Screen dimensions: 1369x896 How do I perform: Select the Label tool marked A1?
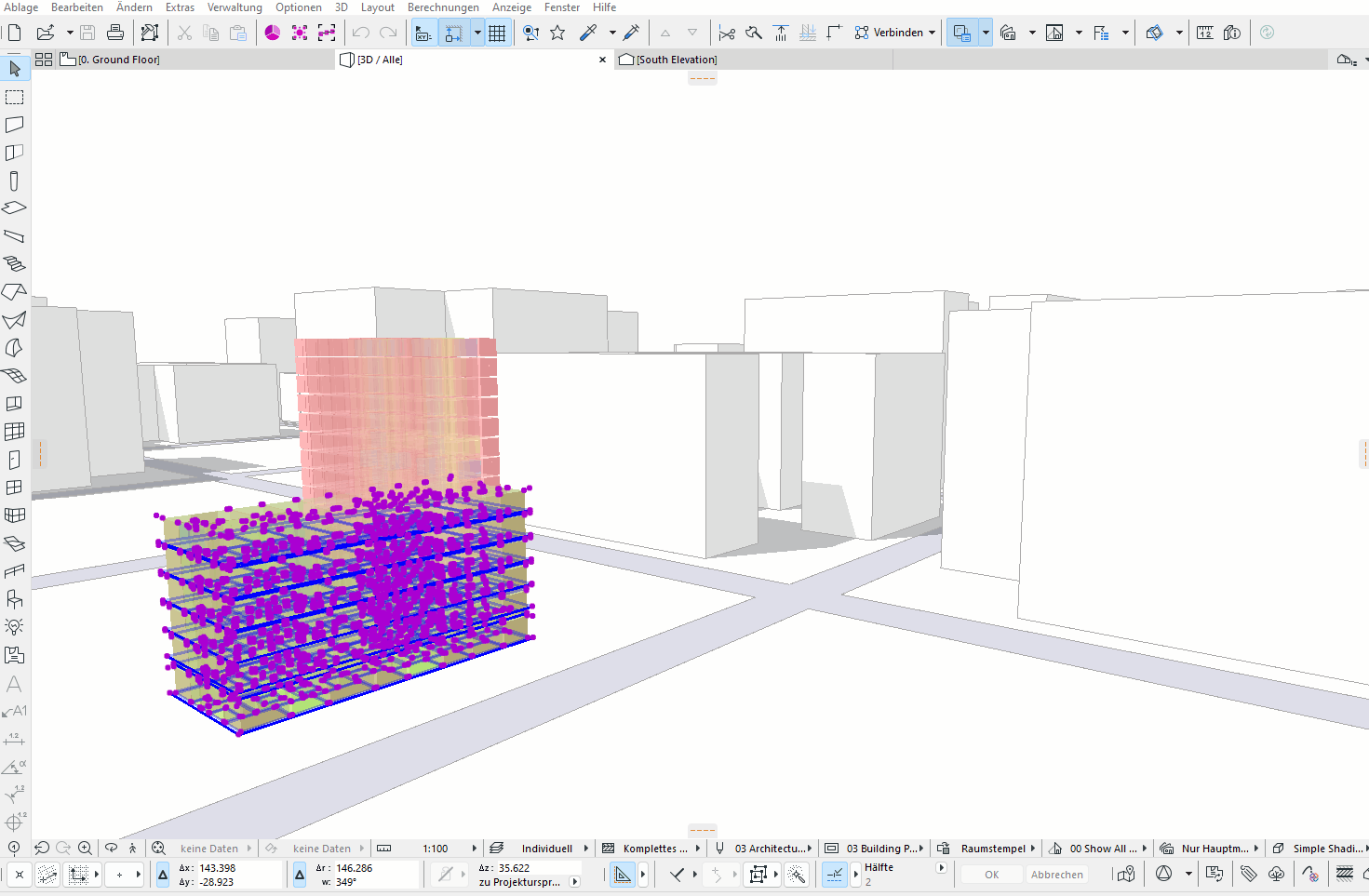coord(15,712)
